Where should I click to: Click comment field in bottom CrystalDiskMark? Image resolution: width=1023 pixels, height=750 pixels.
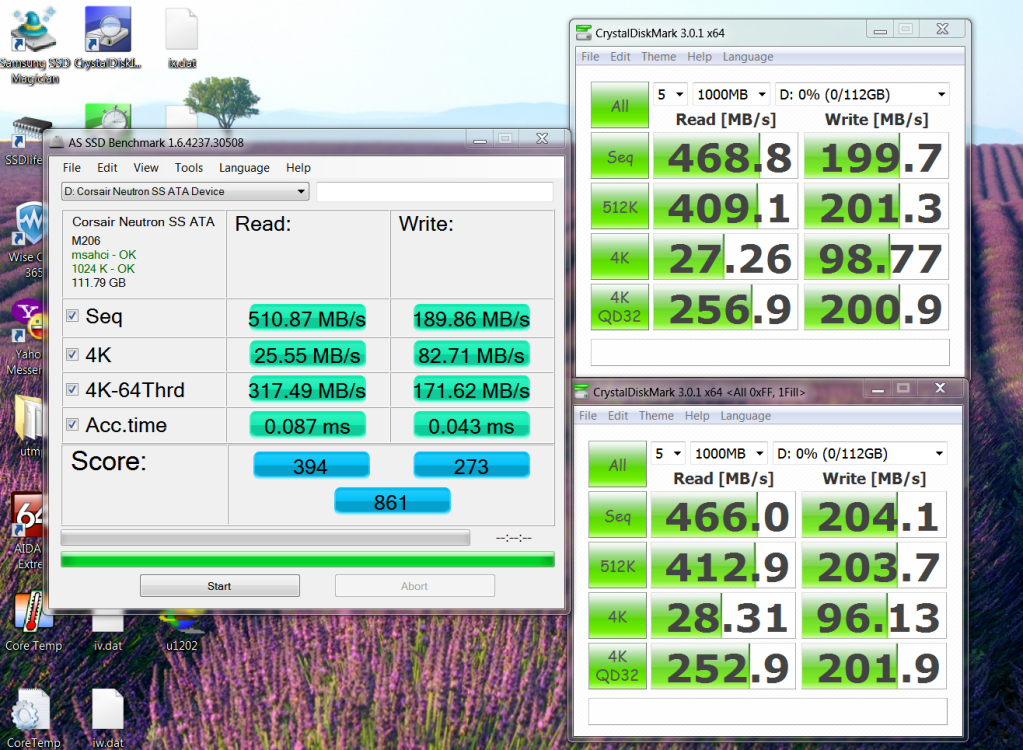pos(767,711)
